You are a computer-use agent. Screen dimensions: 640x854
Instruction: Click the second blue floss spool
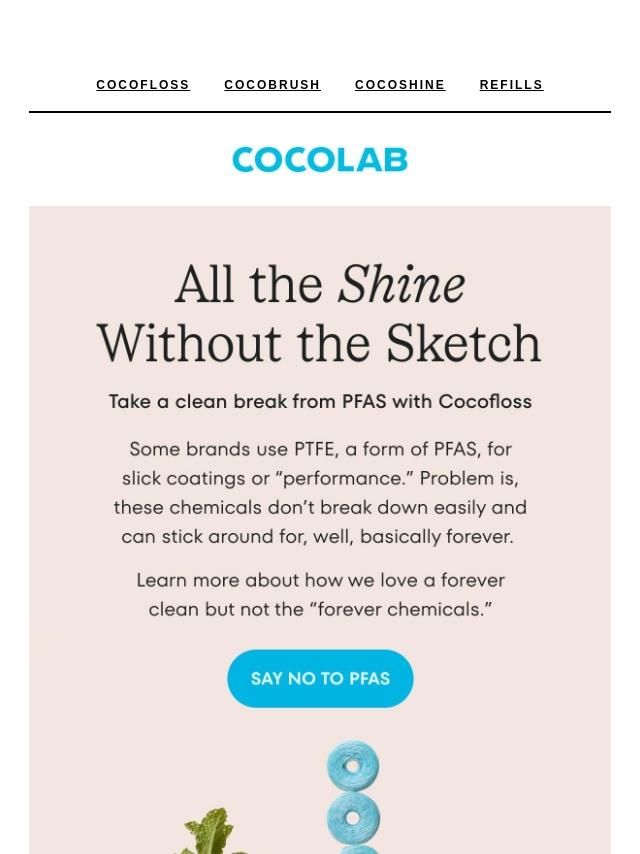pos(353,818)
